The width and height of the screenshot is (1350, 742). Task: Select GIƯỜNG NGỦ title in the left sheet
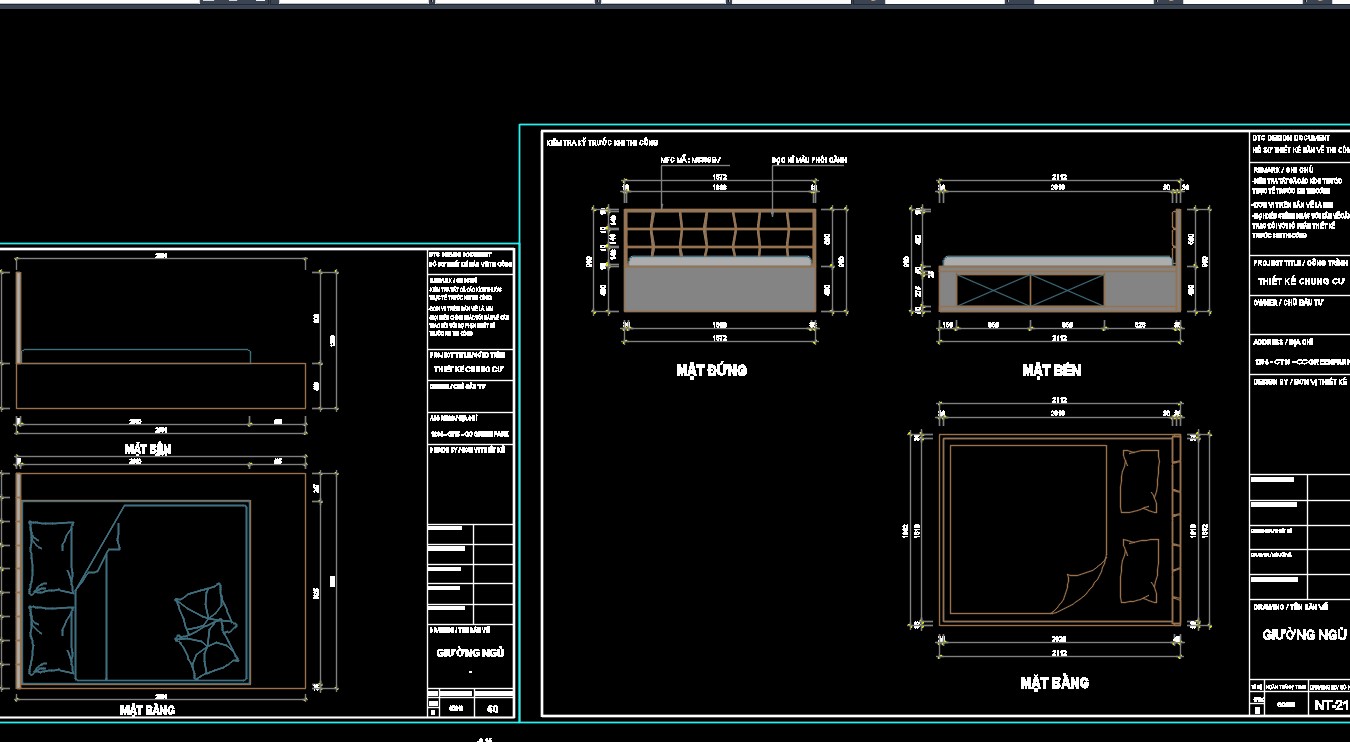[x=470, y=652]
